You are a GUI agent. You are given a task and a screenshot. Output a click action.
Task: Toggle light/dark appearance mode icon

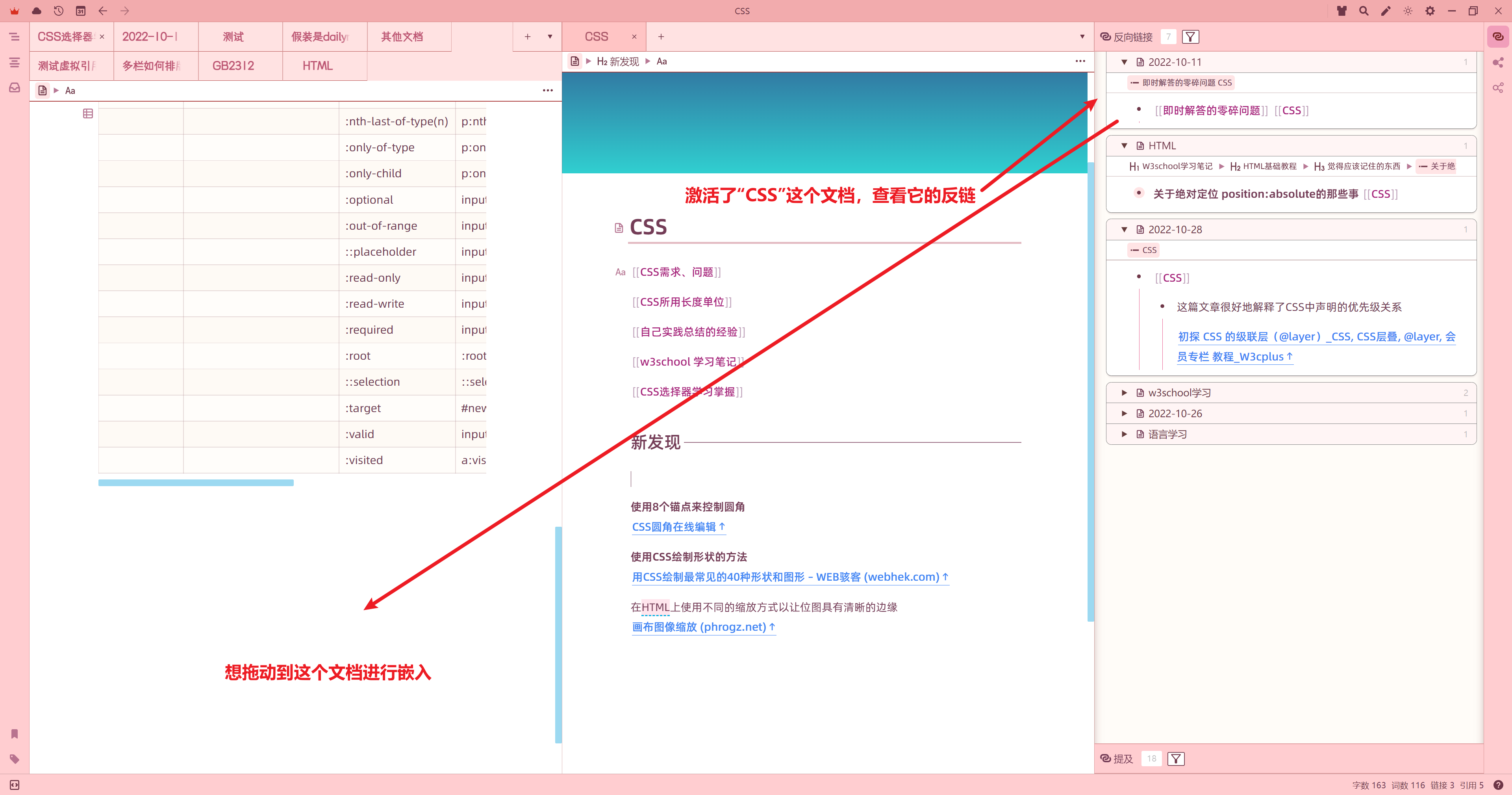(x=1408, y=11)
